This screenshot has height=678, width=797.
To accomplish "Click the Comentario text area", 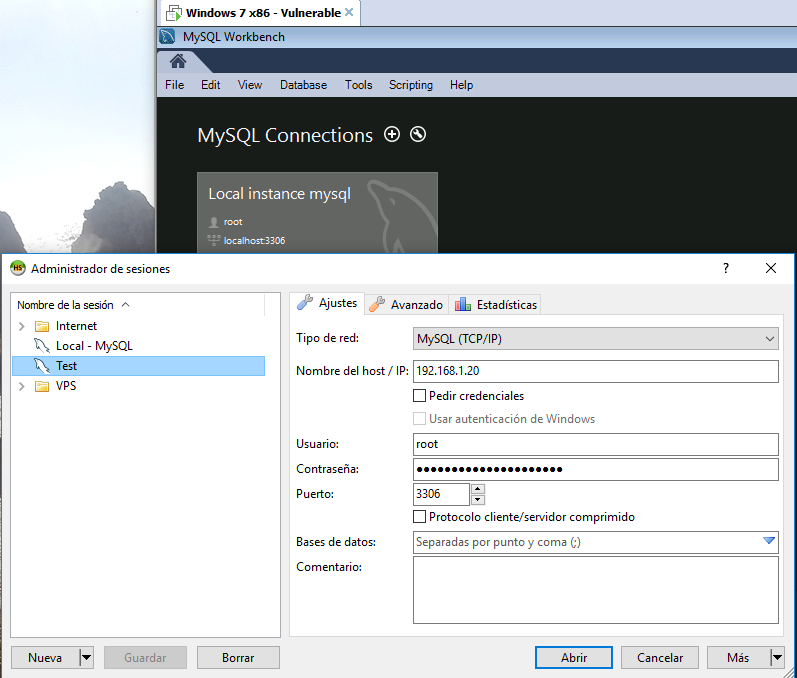I will click(596, 590).
